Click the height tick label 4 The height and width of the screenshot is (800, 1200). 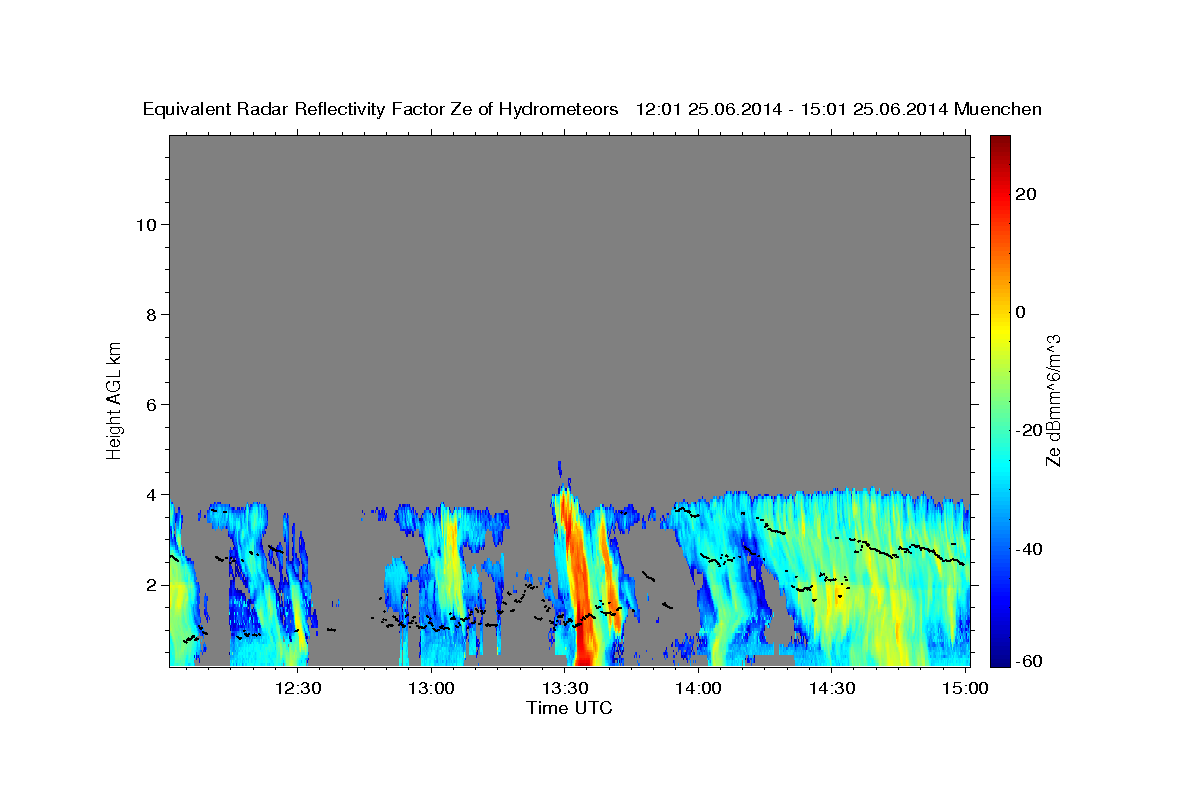point(152,494)
